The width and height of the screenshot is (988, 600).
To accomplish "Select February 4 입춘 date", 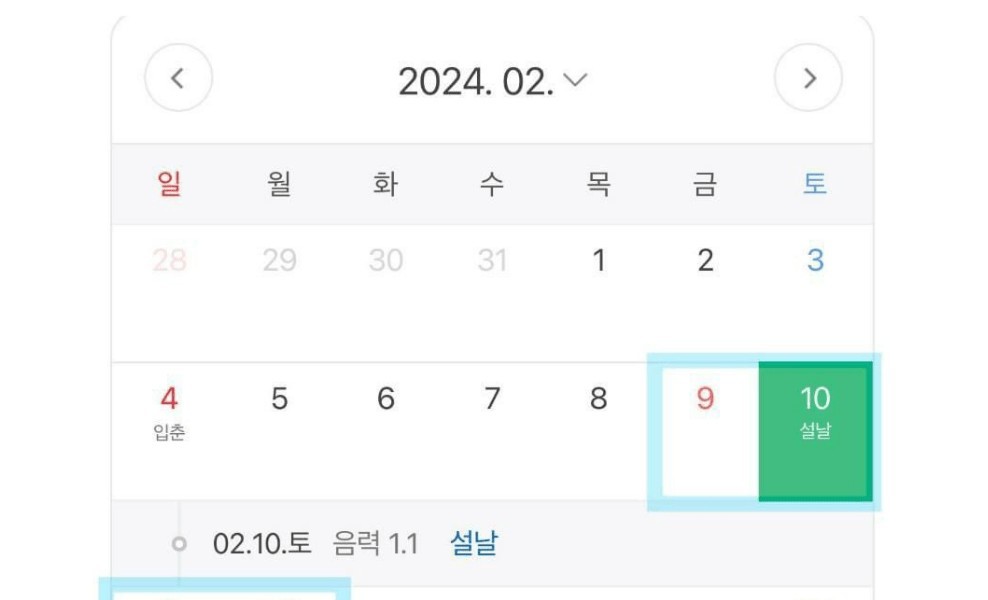I will tap(170, 410).
